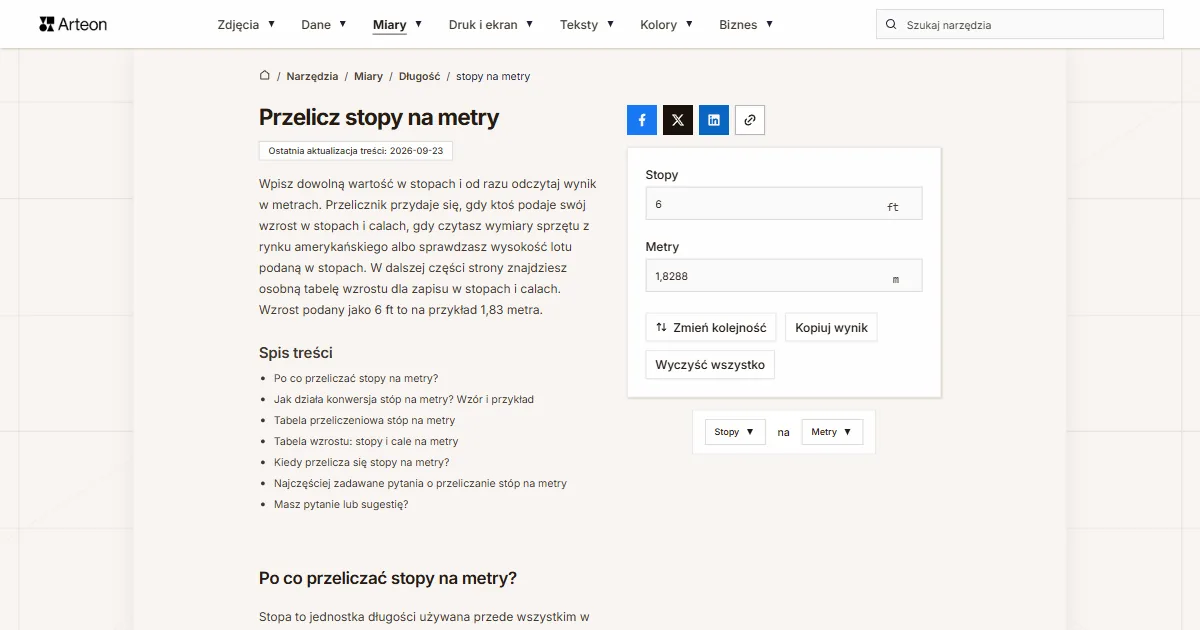Go to Długość breadcrumb
The height and width of the screenshot is (630, 1200).
420,76
